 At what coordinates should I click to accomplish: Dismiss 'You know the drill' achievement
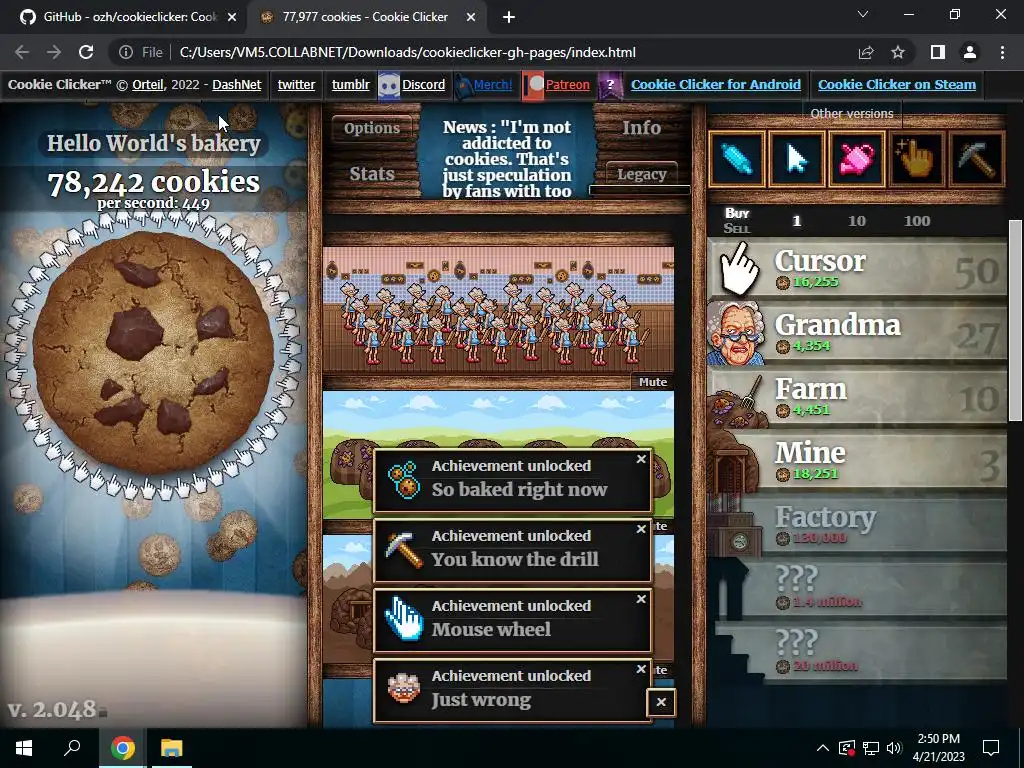(x=641, y=529)
